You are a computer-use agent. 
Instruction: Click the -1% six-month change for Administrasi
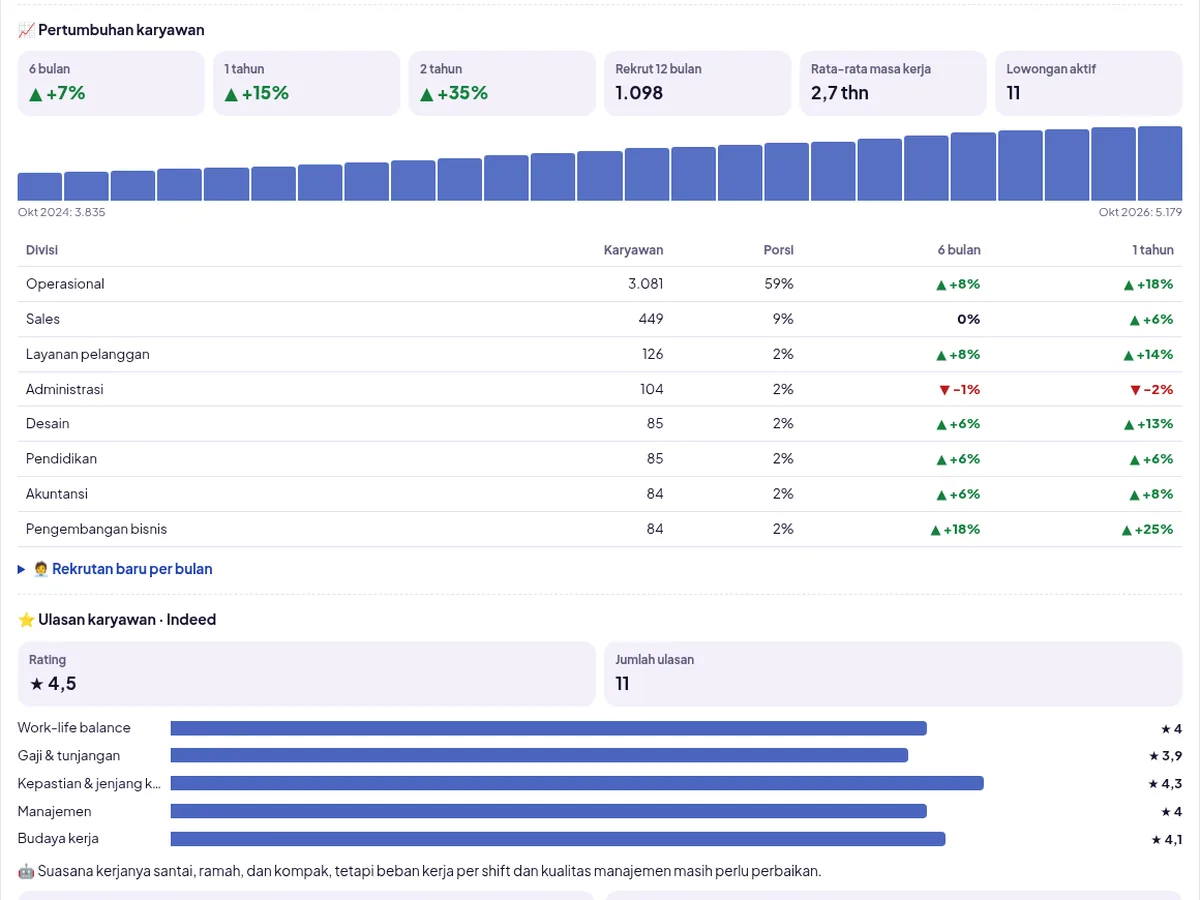959,389
